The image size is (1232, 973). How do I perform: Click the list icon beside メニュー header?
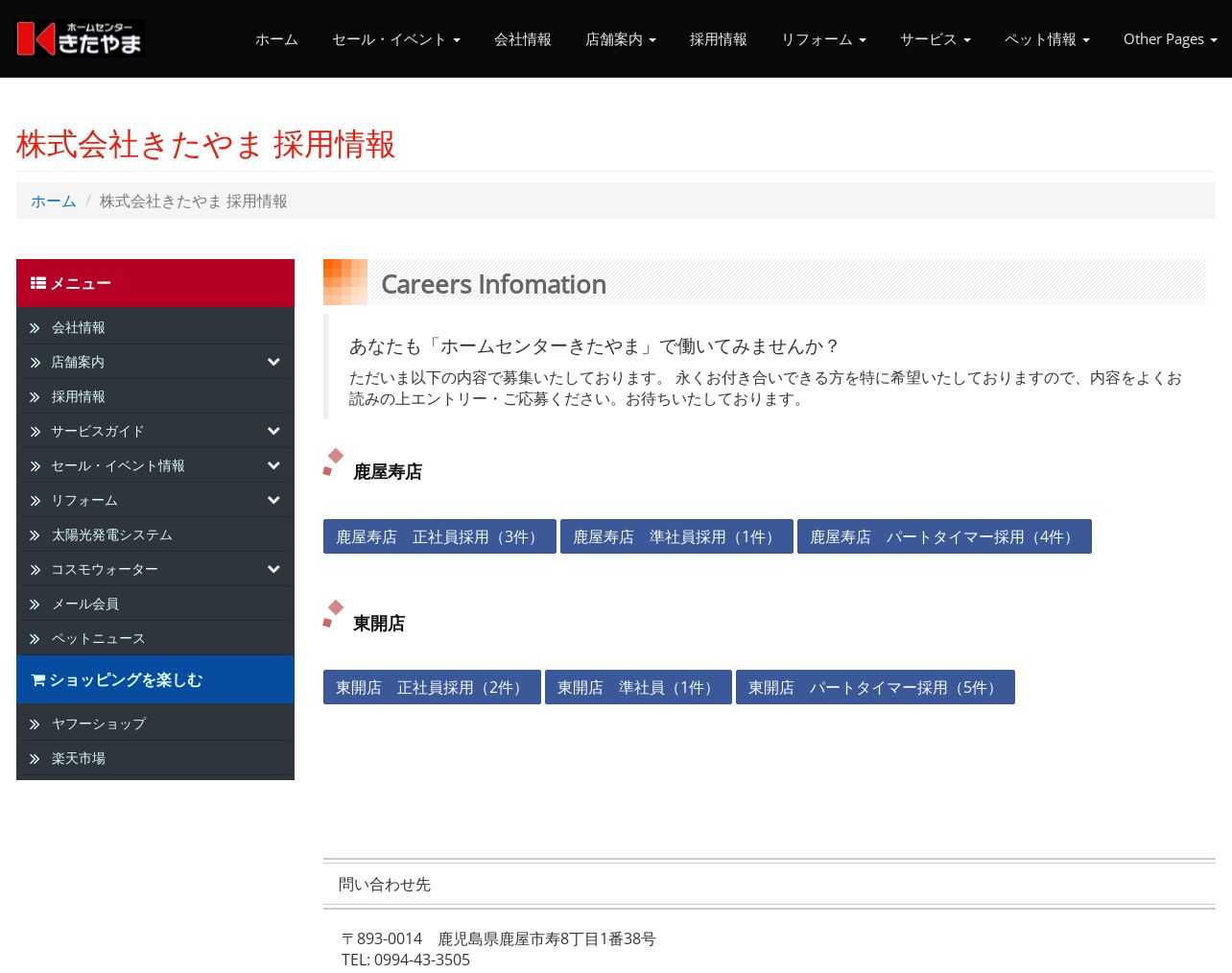pos(38,283)
